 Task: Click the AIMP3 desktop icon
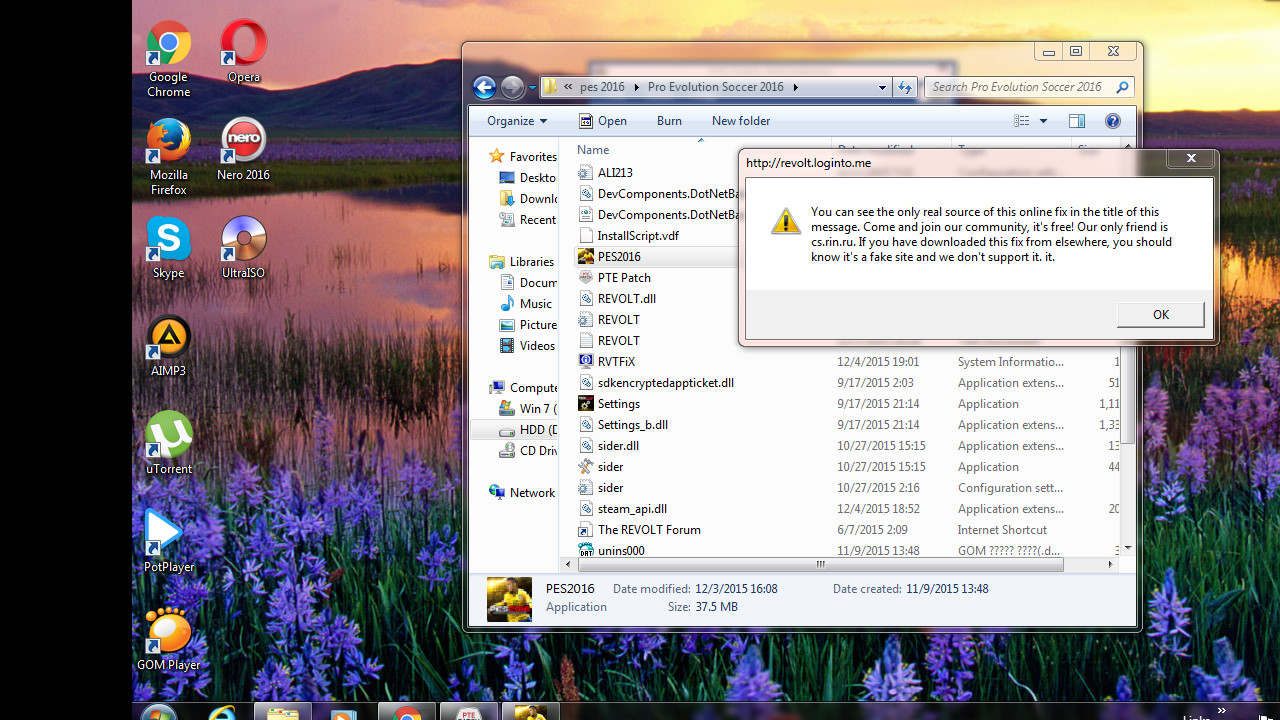tap(168, 347)
